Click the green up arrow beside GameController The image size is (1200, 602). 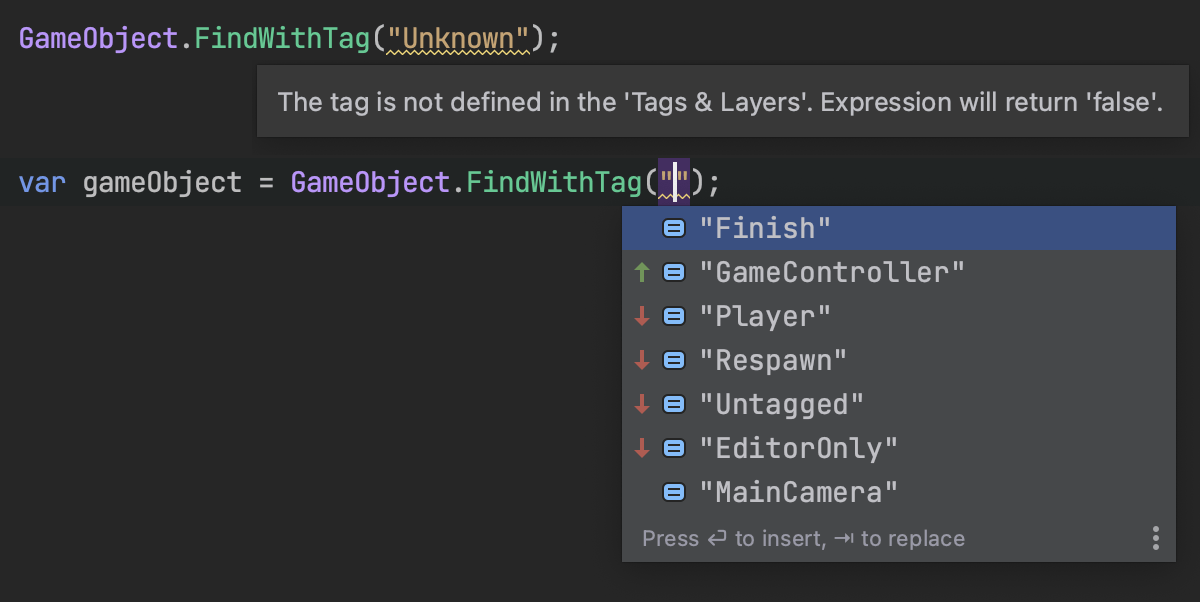click(x=642, y=272)
